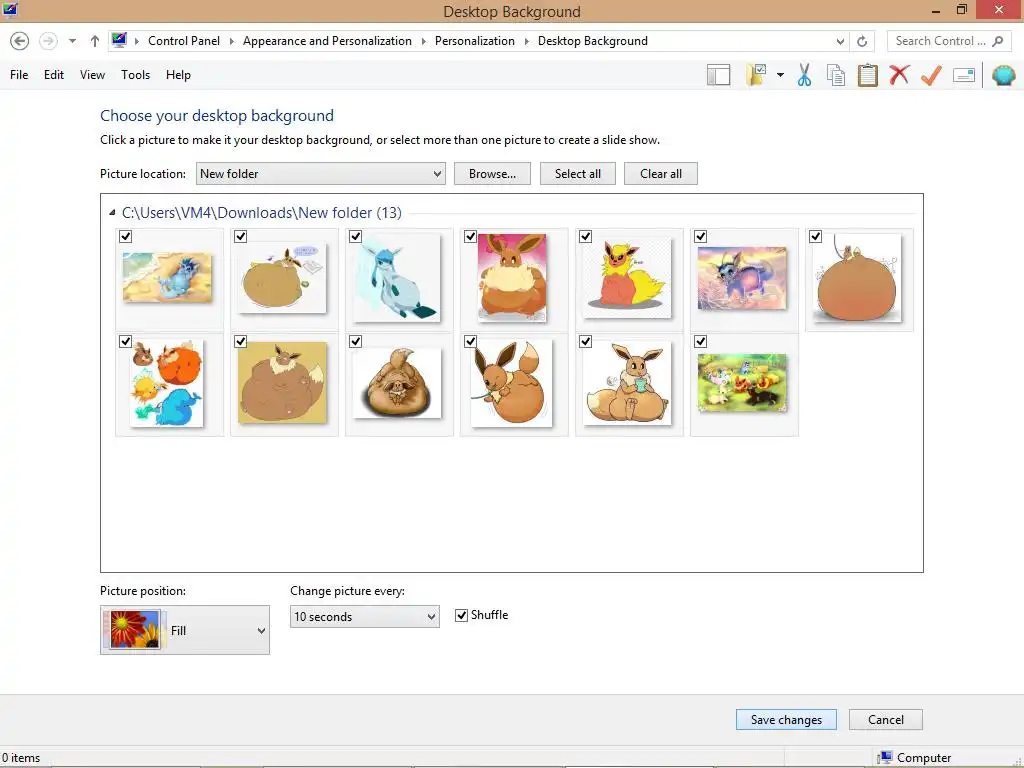Click the Cancel button
The height and width of the screenshot is (768, 1024).
coord(886,720)
